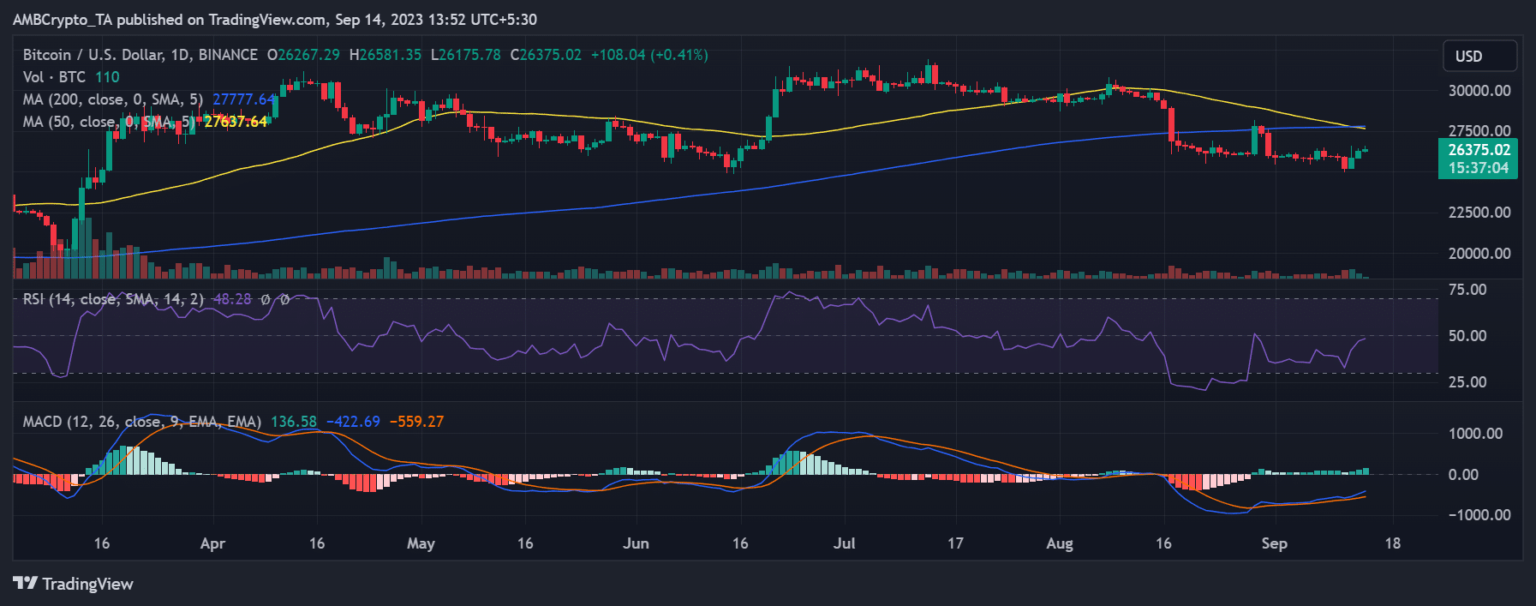The image size is (1536, 606).
Task: Click the Aug date on time axis
Action: [x=1060, y=545]
